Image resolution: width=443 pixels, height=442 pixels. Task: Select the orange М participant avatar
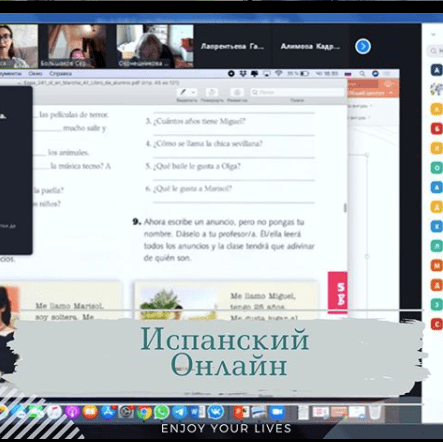(436, 265)
